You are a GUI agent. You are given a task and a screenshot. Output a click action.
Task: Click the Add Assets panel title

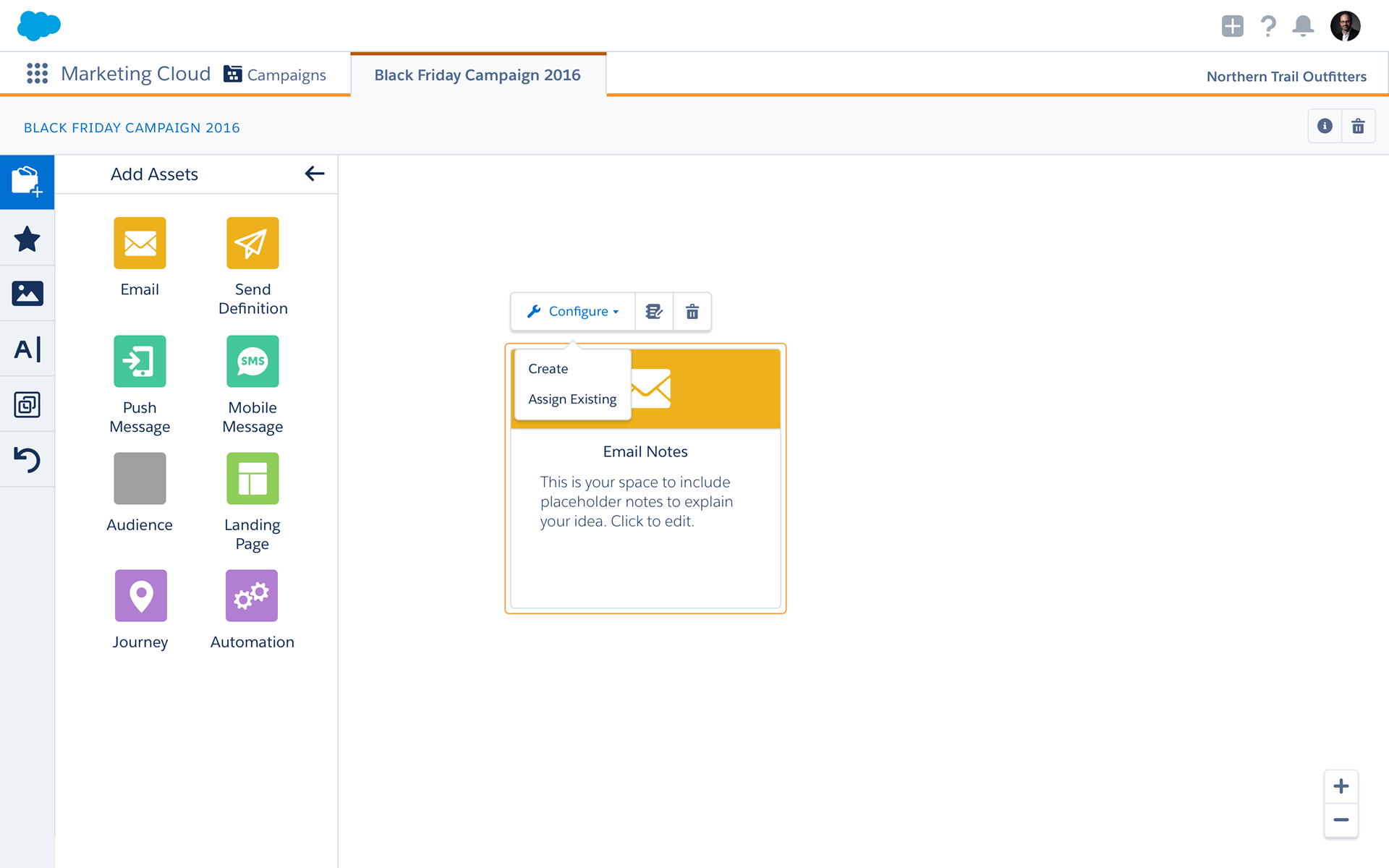pos(154,174)
